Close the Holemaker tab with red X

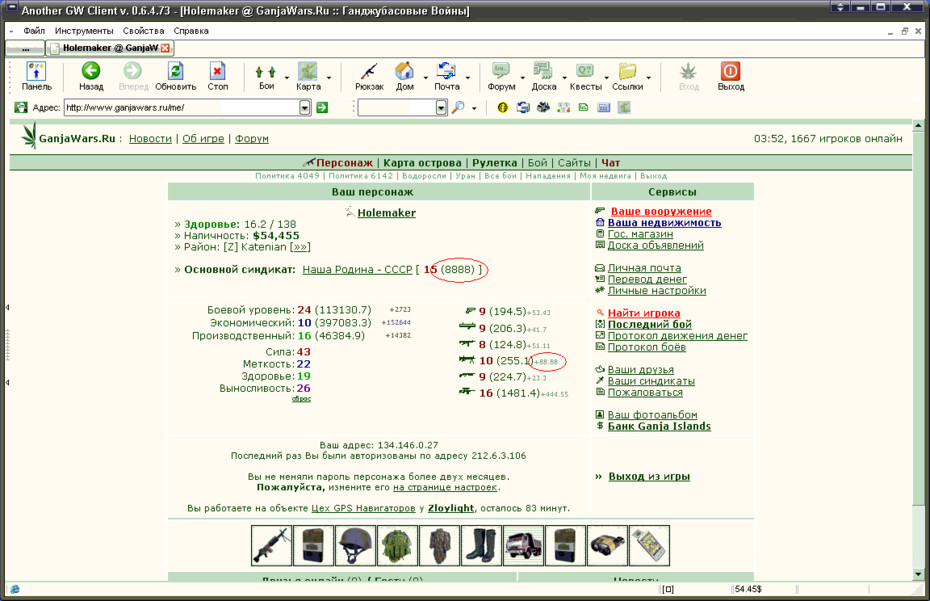click(x=165, y=48)
